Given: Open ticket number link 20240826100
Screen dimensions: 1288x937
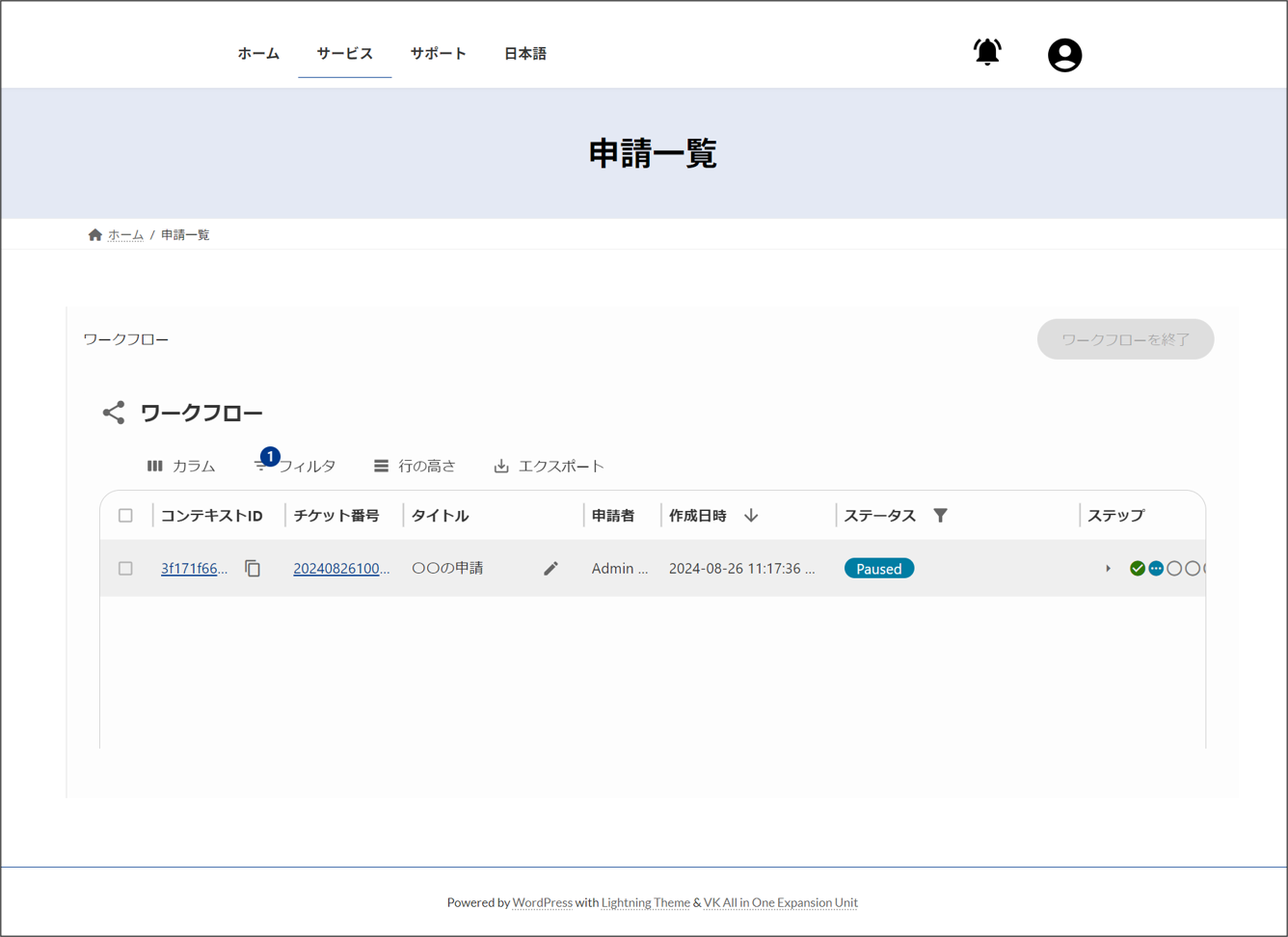Looking at the screenshot, I should pos(341,569).
